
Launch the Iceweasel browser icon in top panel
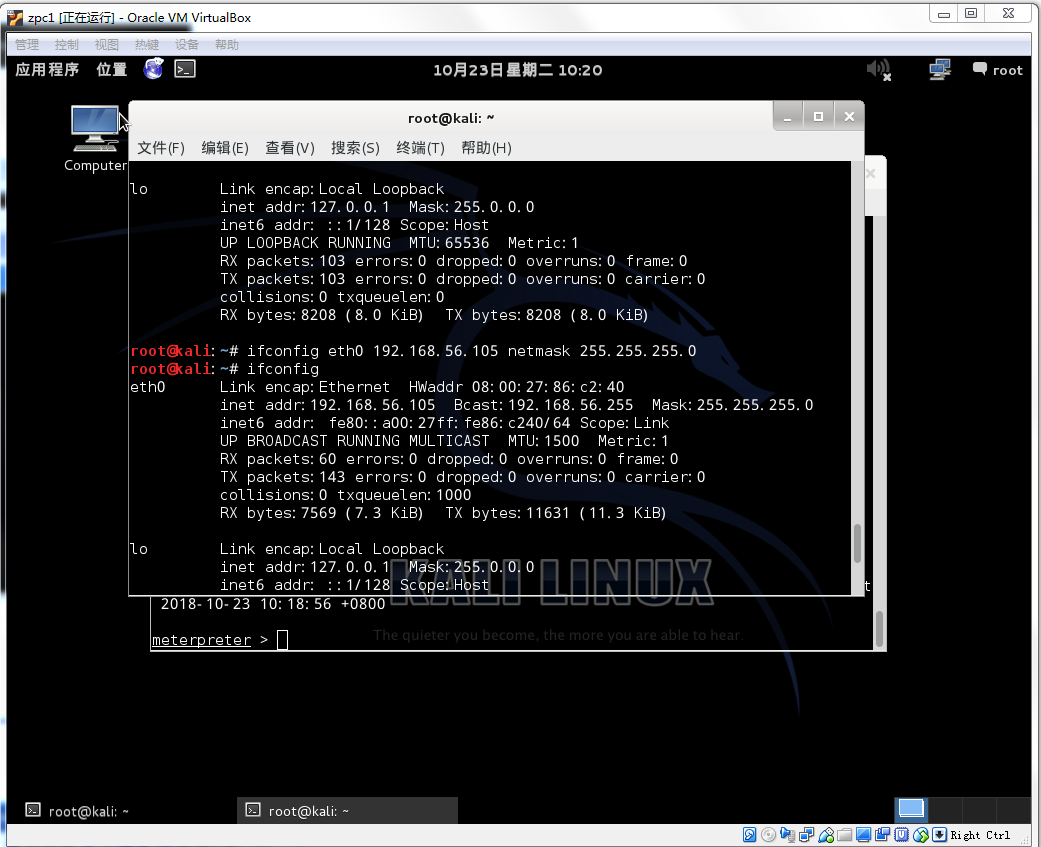pyautogui.click(x=153, y=68)
